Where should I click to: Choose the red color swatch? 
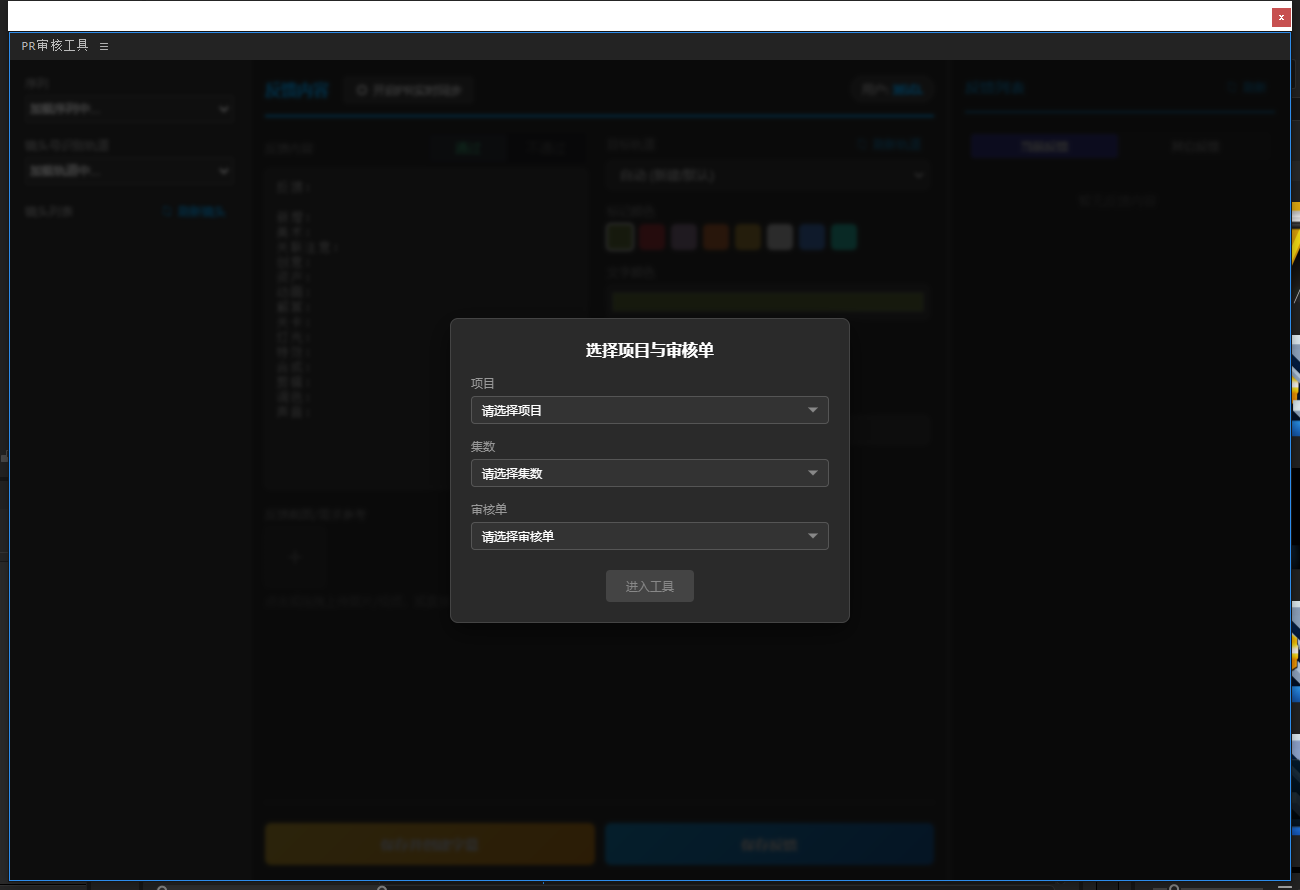tap(652, 237)
